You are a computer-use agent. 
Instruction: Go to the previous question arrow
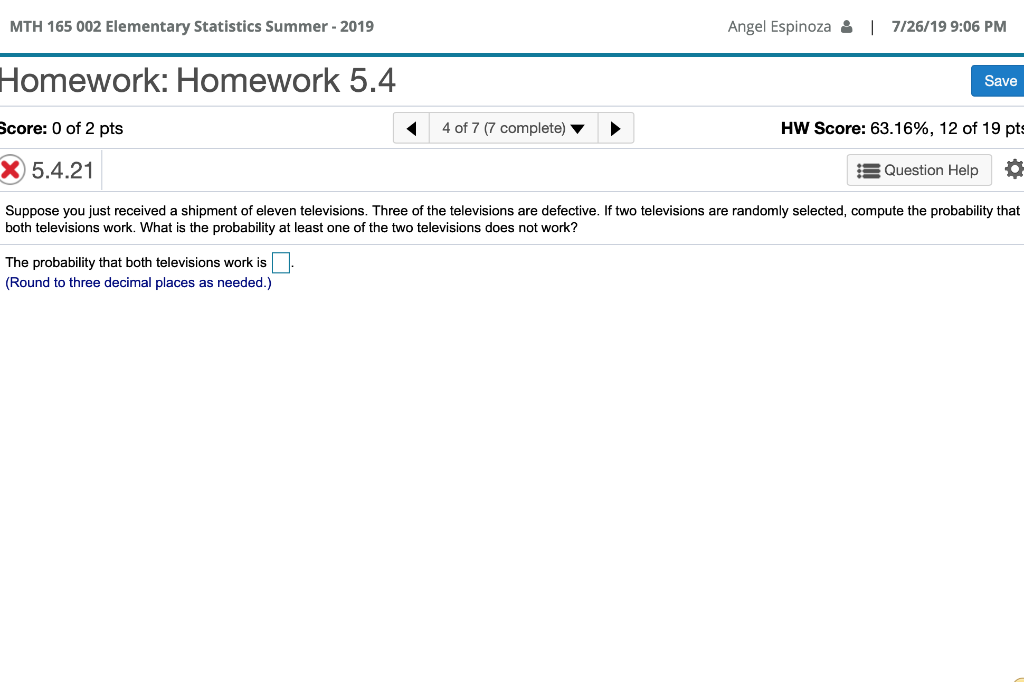(x=411, y=127)
